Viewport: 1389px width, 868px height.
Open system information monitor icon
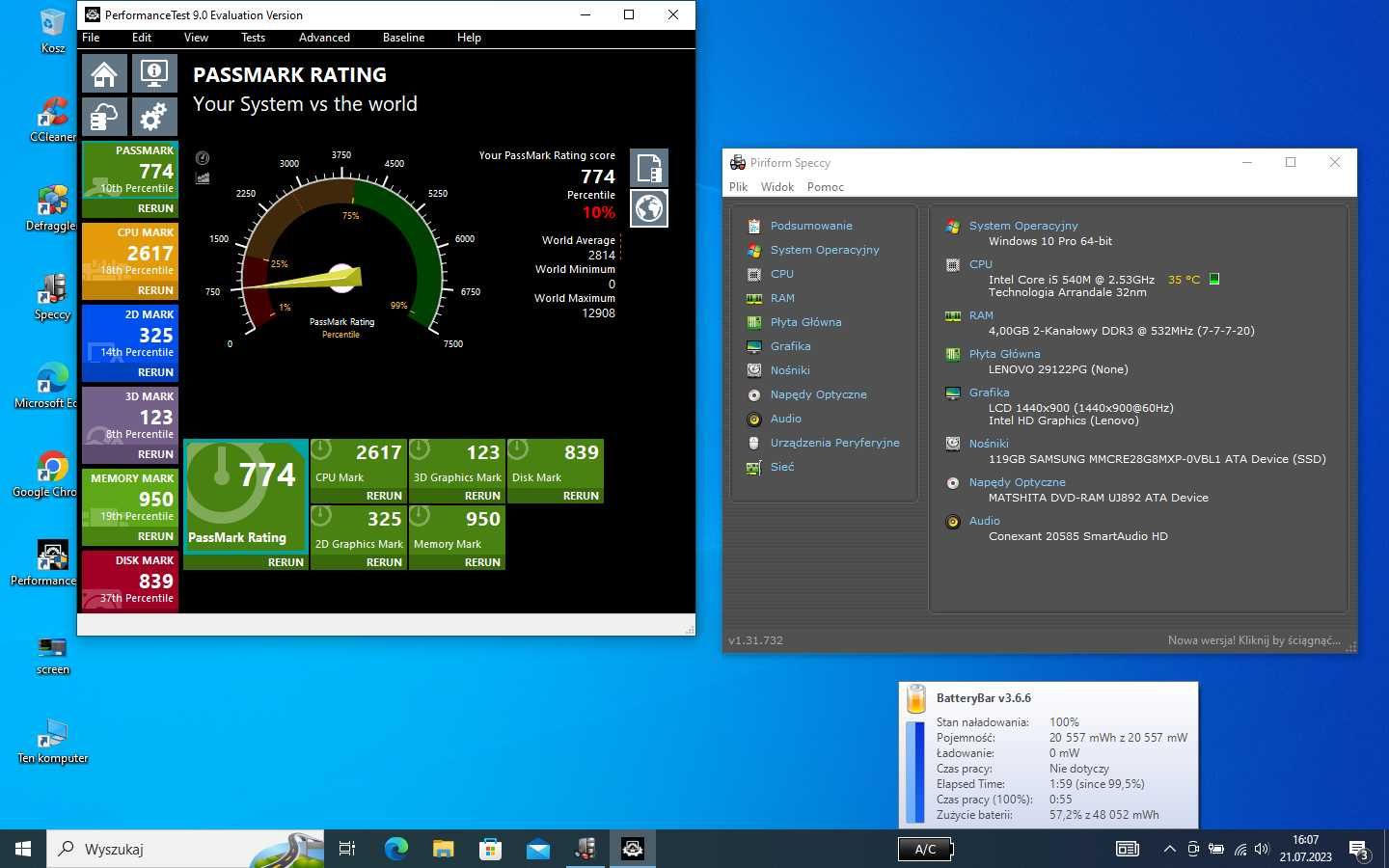click(x=154, y=74)
